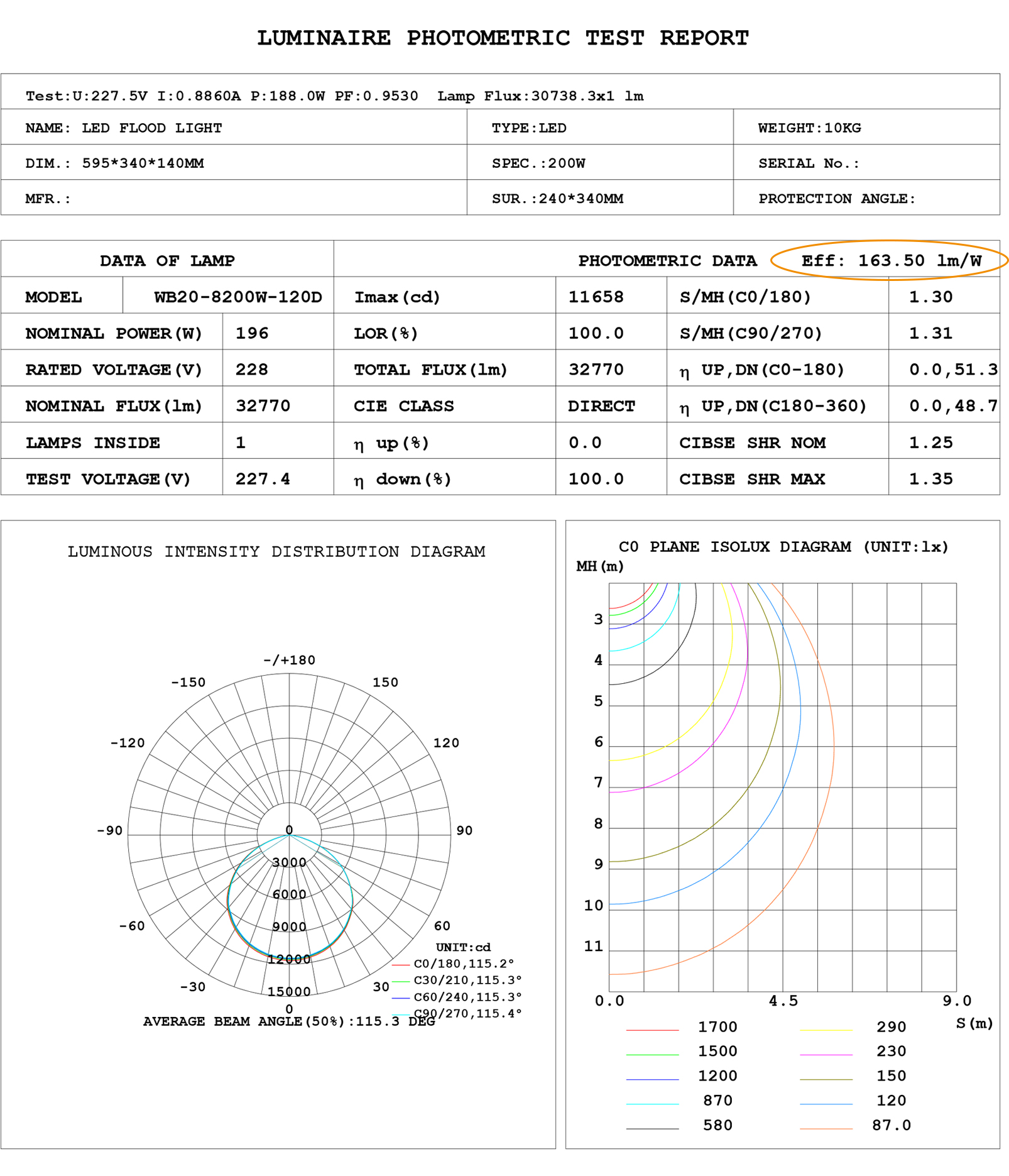This screenshot has width=1009, height=1176.
Task: Select the RATED VOLTAGE(V) value '228'
Action: click(252, 370)
